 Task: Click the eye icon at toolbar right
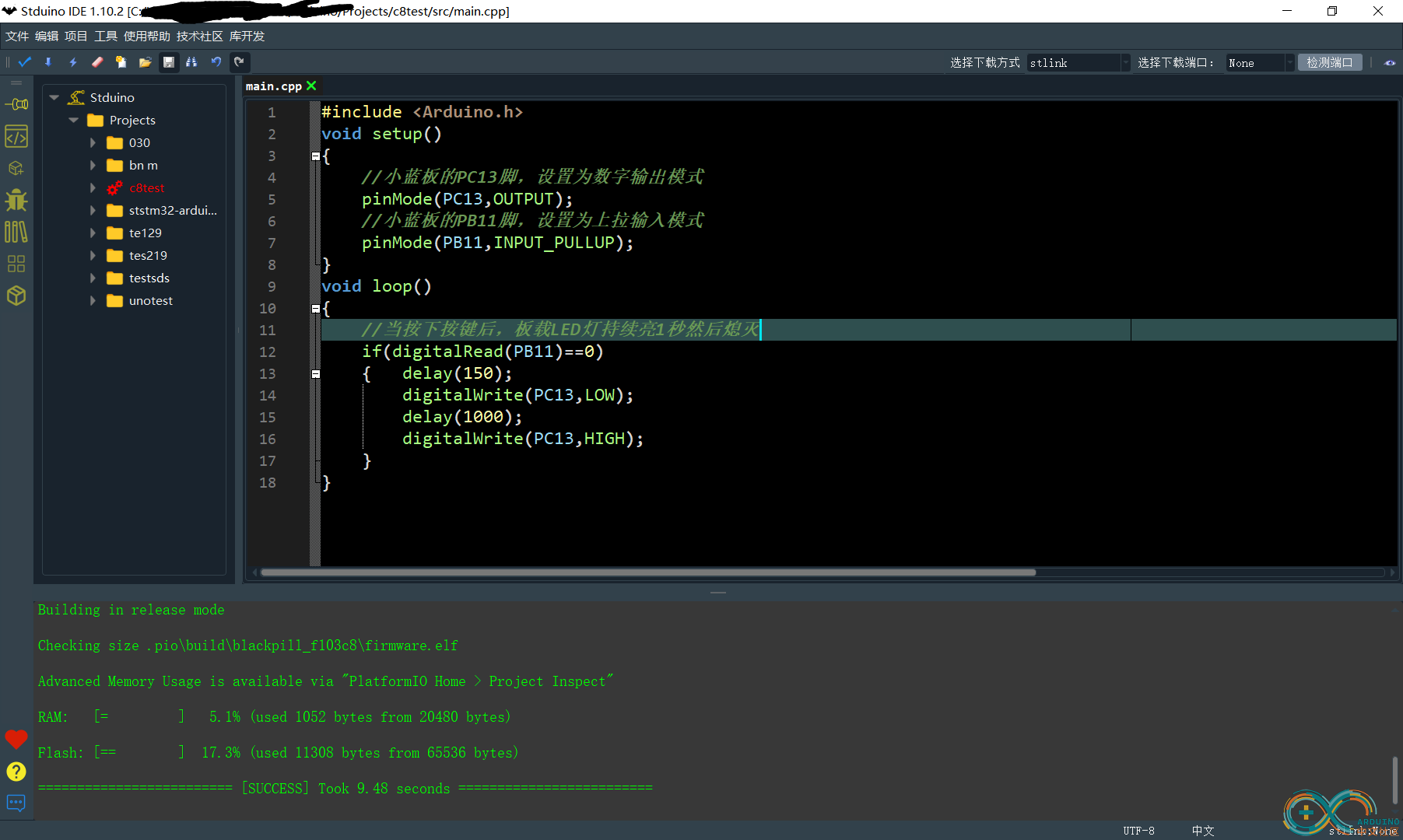tap(1390, 63)
